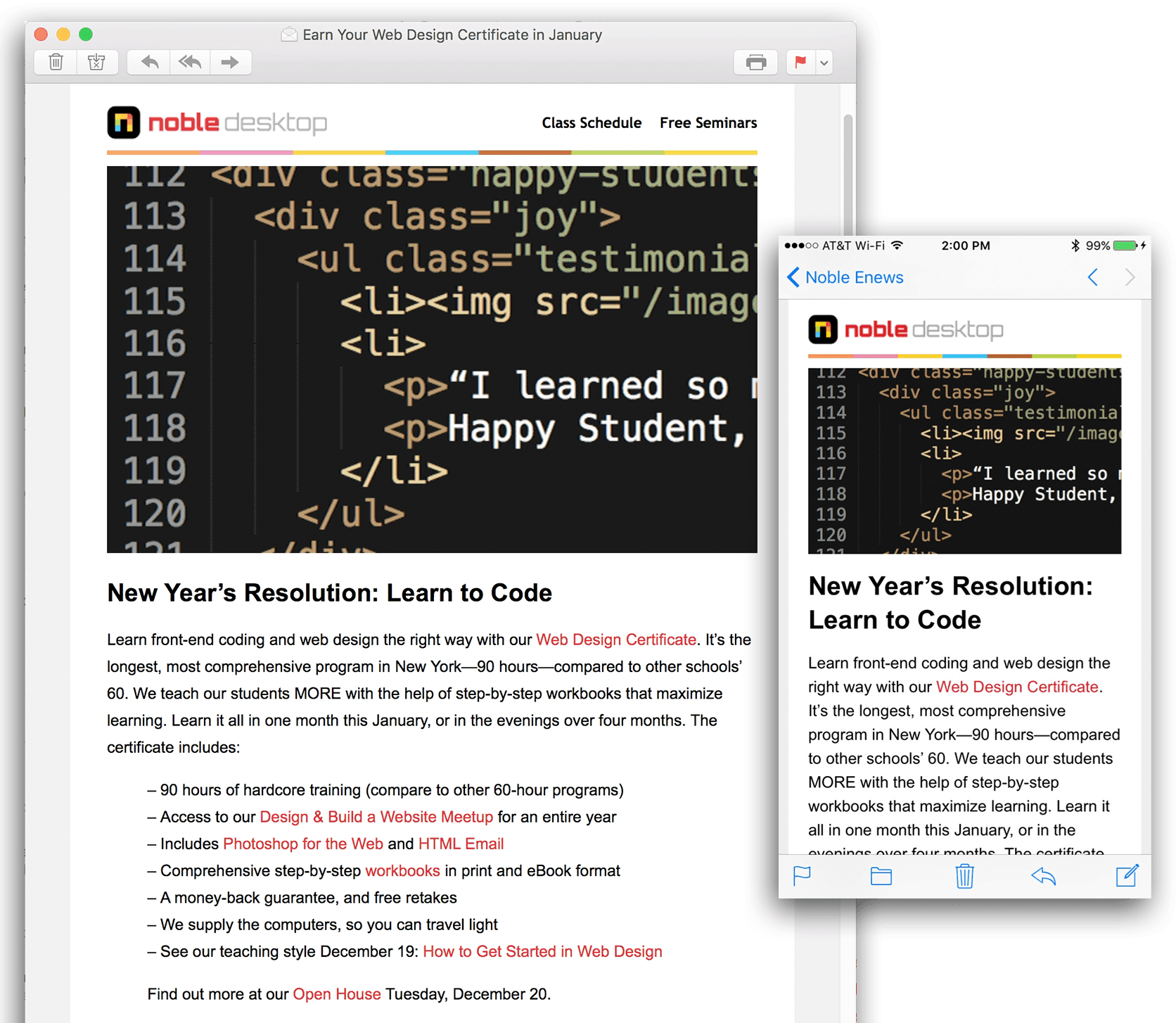1176x1023 pixels.
Task: Open Web Design Certificate link in phone email
Action: [1017, 687]
